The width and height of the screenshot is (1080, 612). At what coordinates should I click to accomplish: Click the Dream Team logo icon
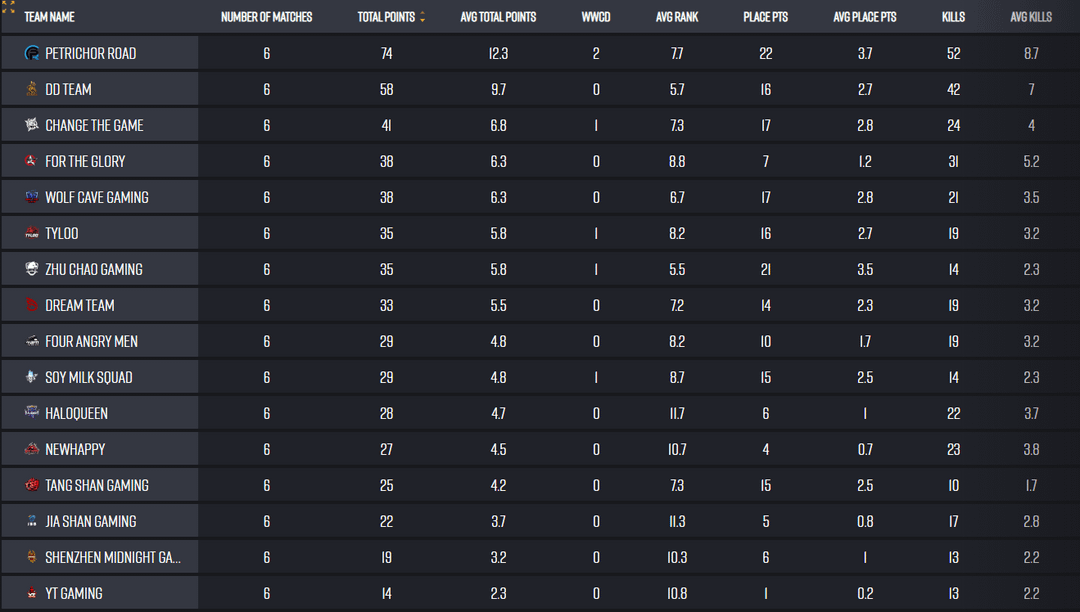pos(33,305)
